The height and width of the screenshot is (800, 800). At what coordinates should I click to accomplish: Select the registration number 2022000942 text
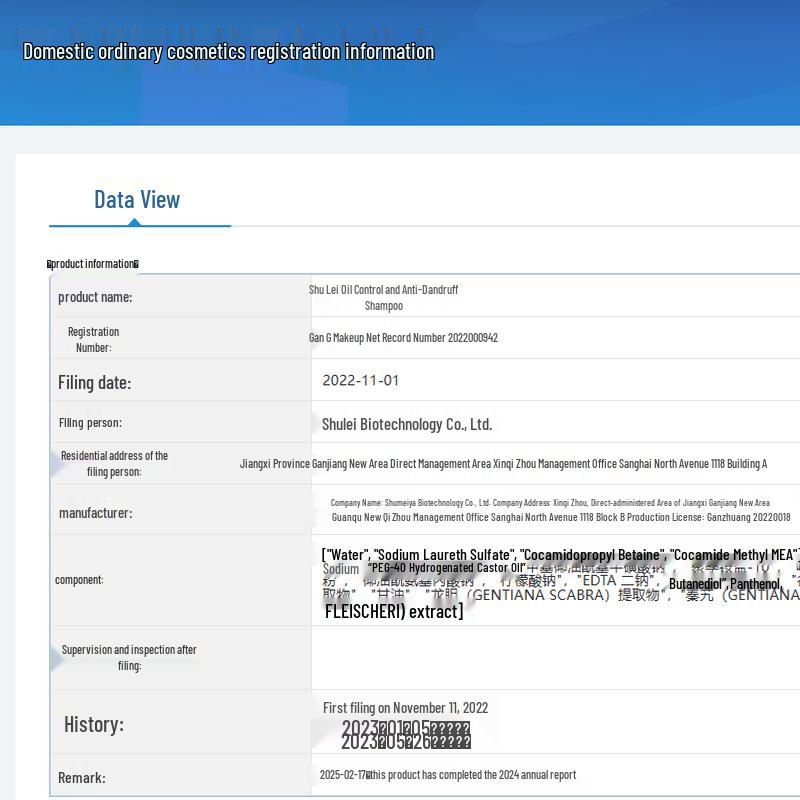[x=403, y=338]
